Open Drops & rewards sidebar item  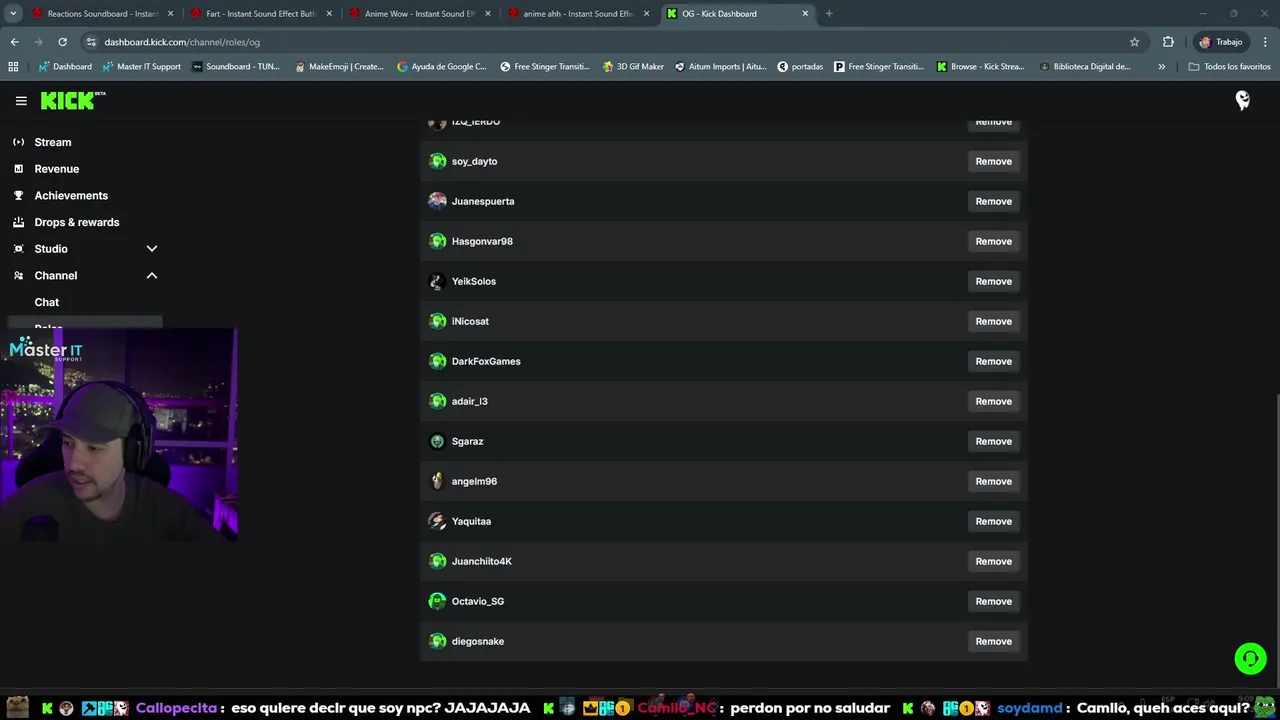(77, 222)
